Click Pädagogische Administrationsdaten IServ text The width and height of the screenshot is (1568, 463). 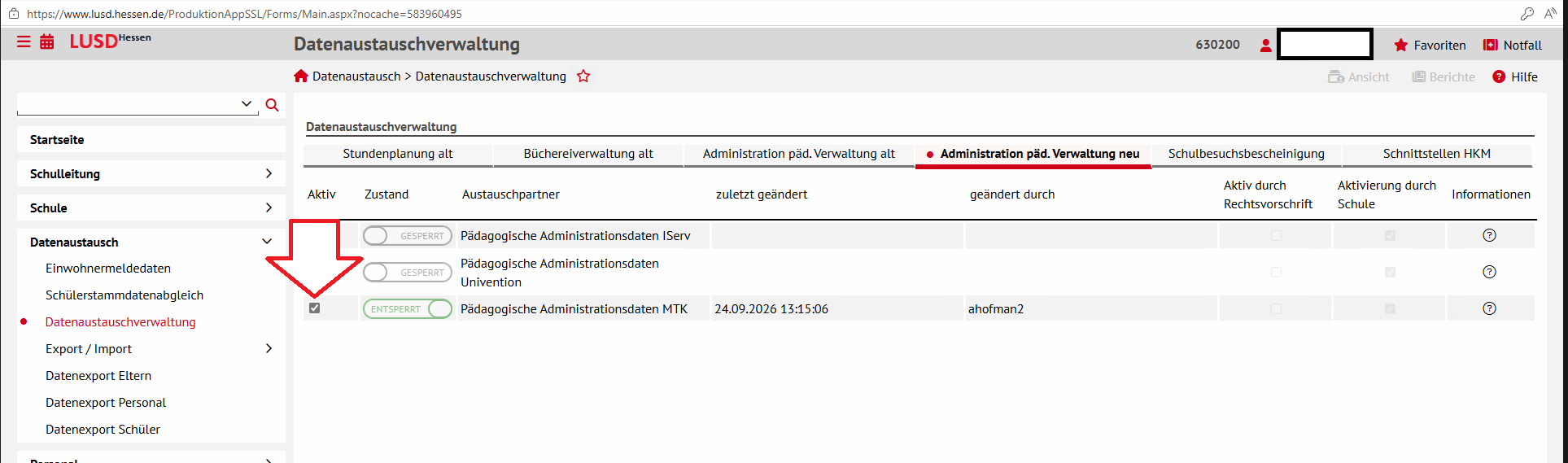(575, 236)
